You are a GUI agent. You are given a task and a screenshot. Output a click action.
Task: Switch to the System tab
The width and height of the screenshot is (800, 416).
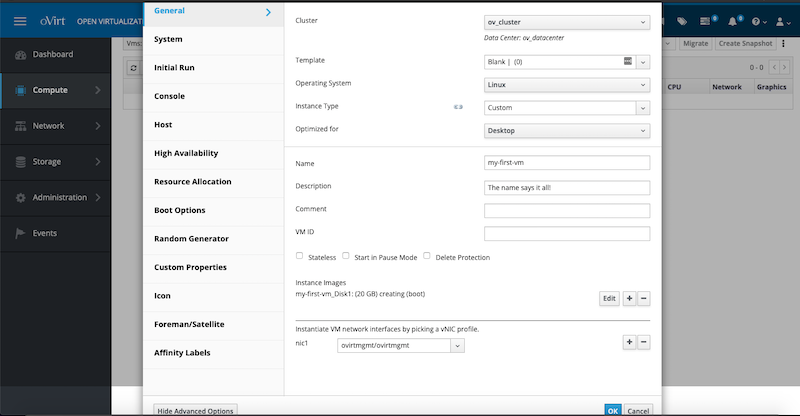coord(213,40)
